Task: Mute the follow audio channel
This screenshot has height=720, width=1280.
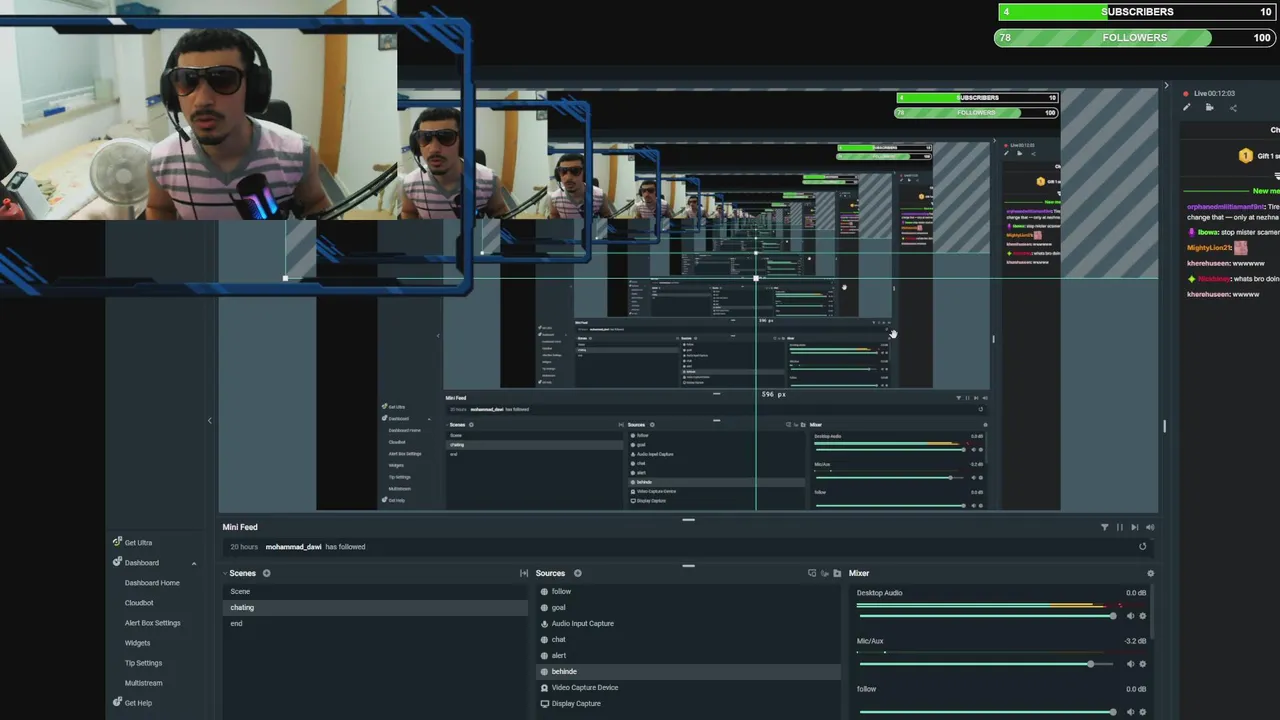Action: 1131,712
